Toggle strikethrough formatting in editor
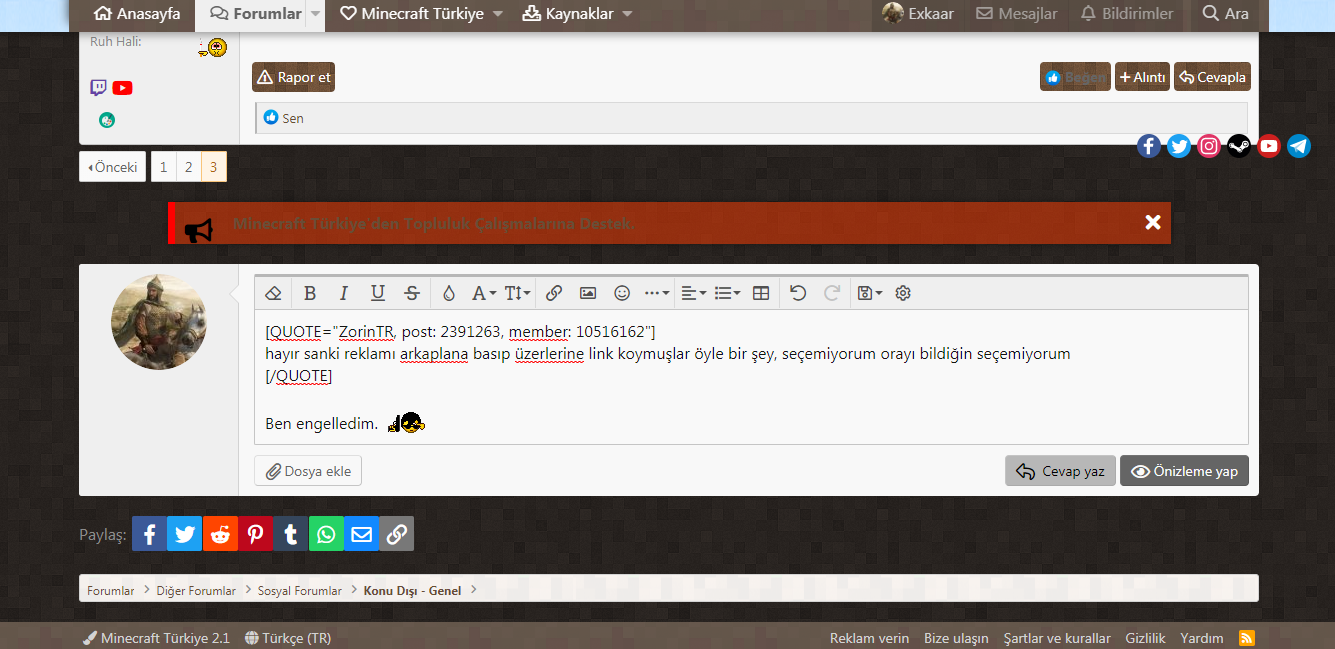 tap(412, 293)
